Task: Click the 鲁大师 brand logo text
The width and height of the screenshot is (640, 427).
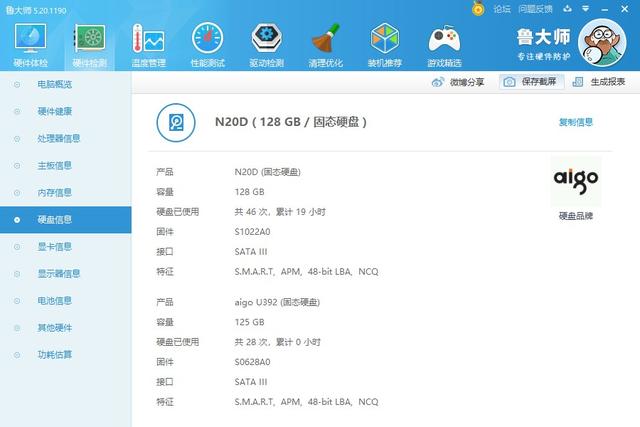Action: point(543,38)
